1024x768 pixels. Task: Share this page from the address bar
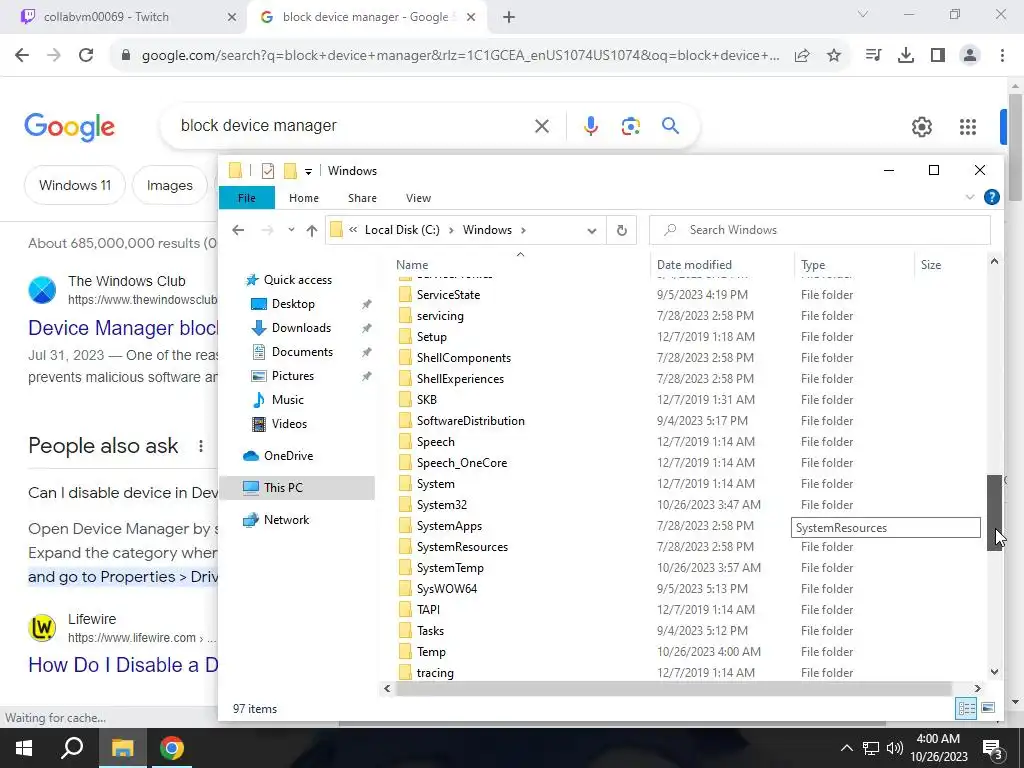coord(802,56)
